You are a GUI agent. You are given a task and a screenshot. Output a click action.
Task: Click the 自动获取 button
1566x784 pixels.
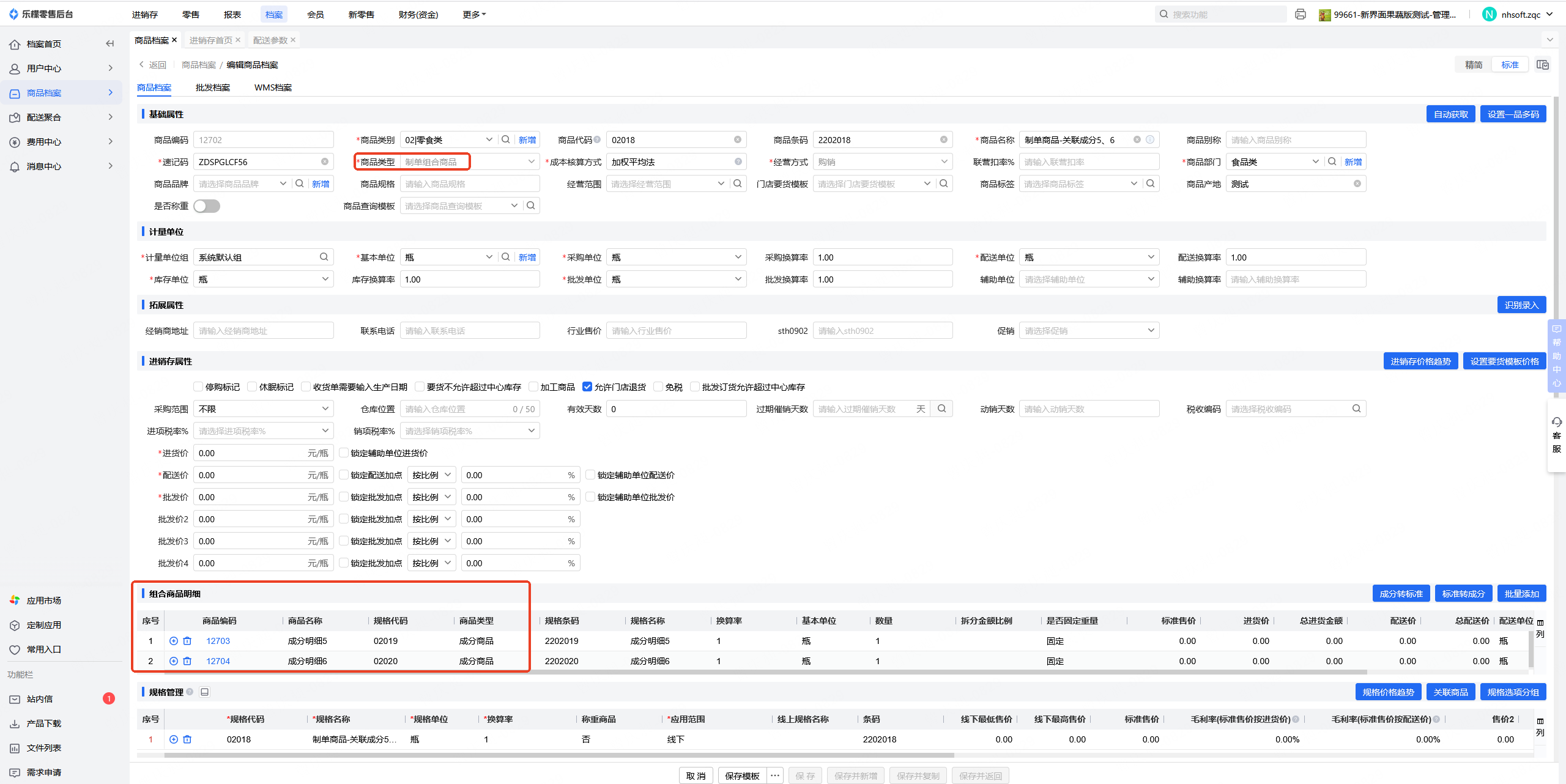coord(1450,114)
